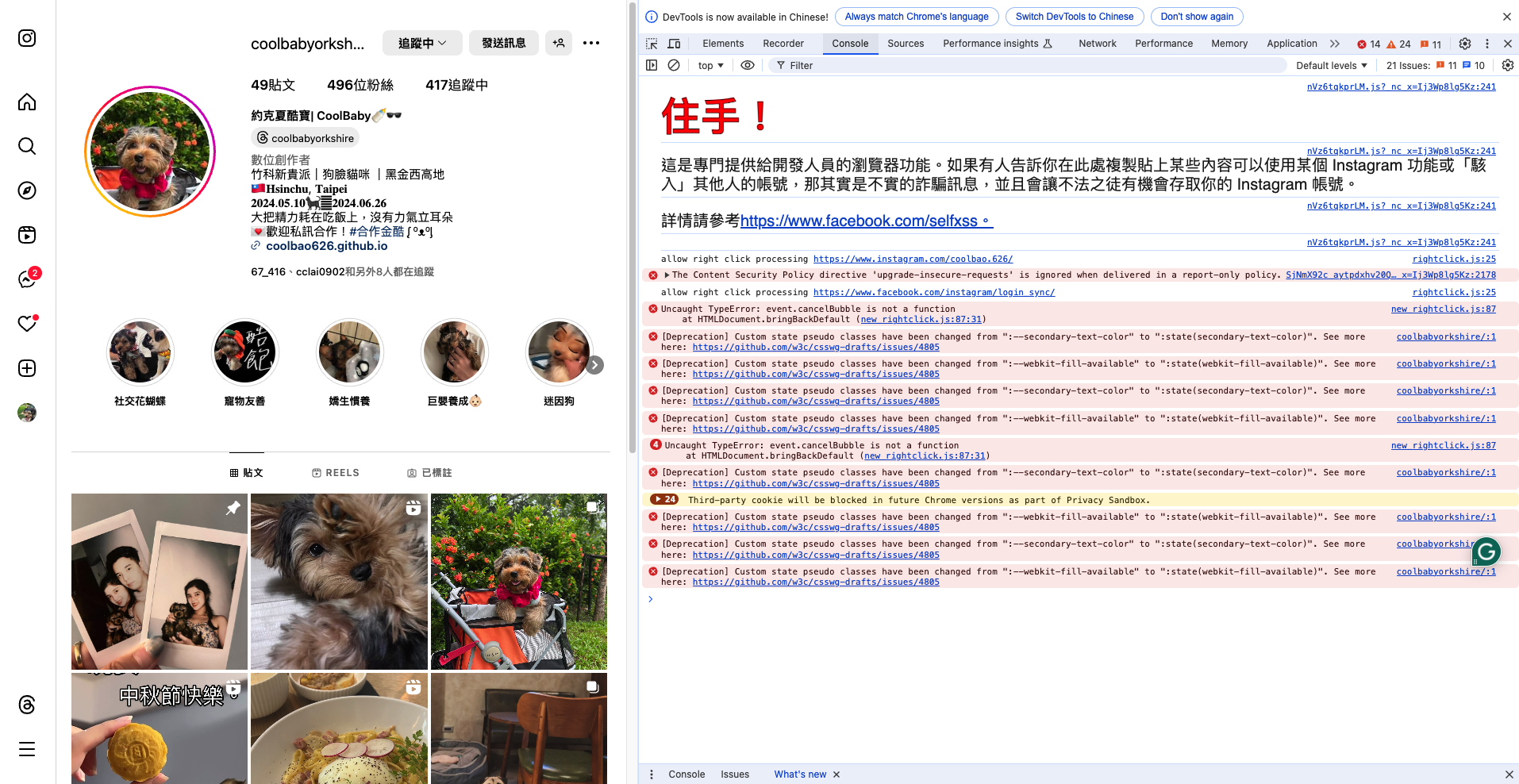Select the Explore compass icon
This screenshot has width=1519, height=784.
click(27, 190)
